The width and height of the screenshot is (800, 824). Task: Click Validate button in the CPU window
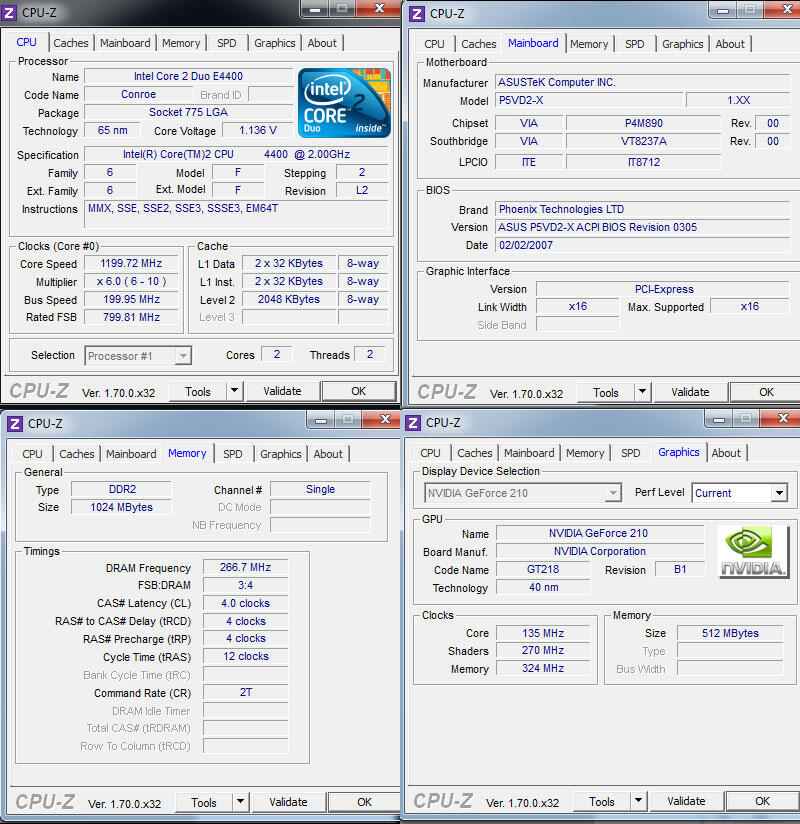point(282,391)
